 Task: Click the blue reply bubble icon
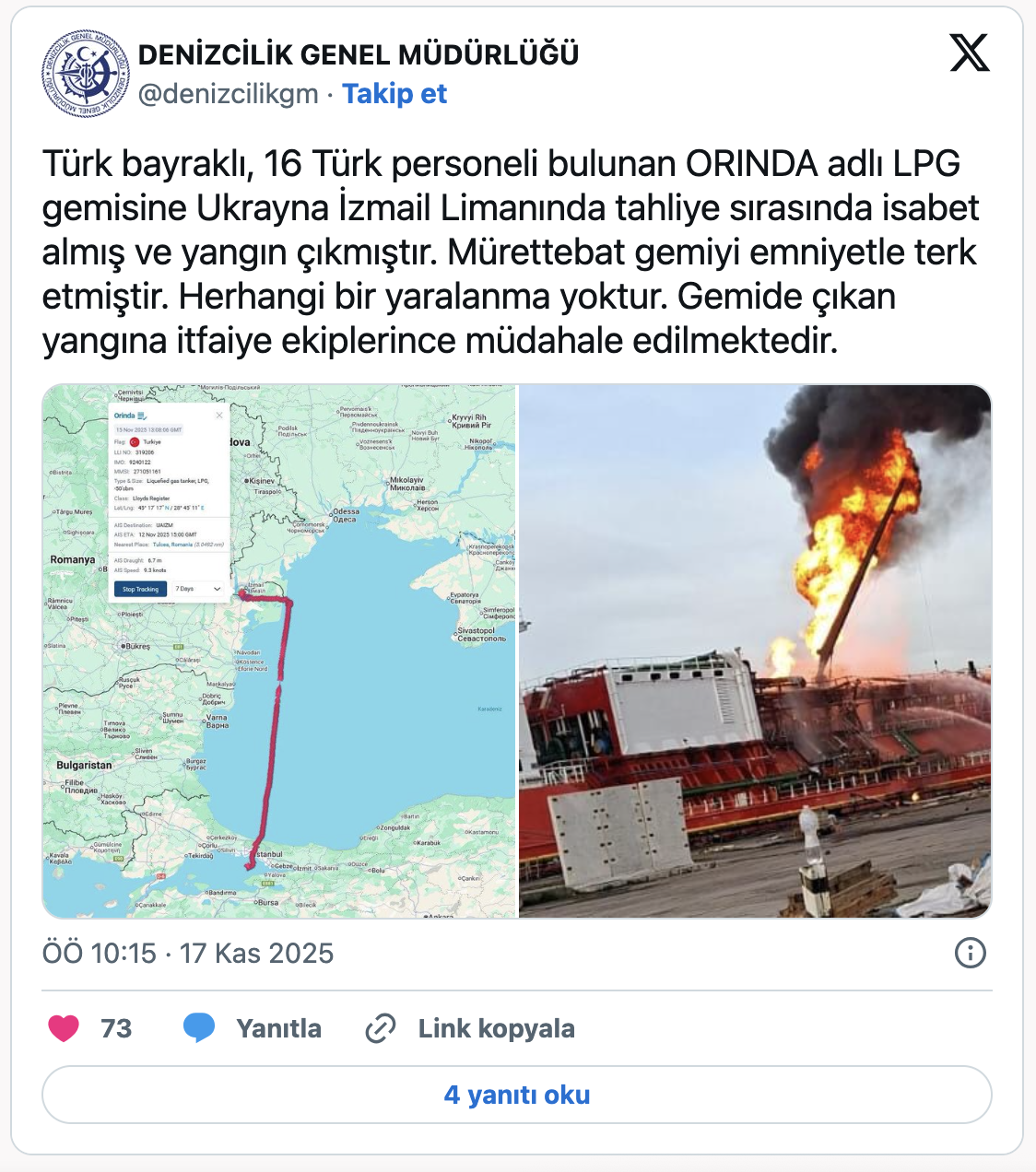(199, 1028)
